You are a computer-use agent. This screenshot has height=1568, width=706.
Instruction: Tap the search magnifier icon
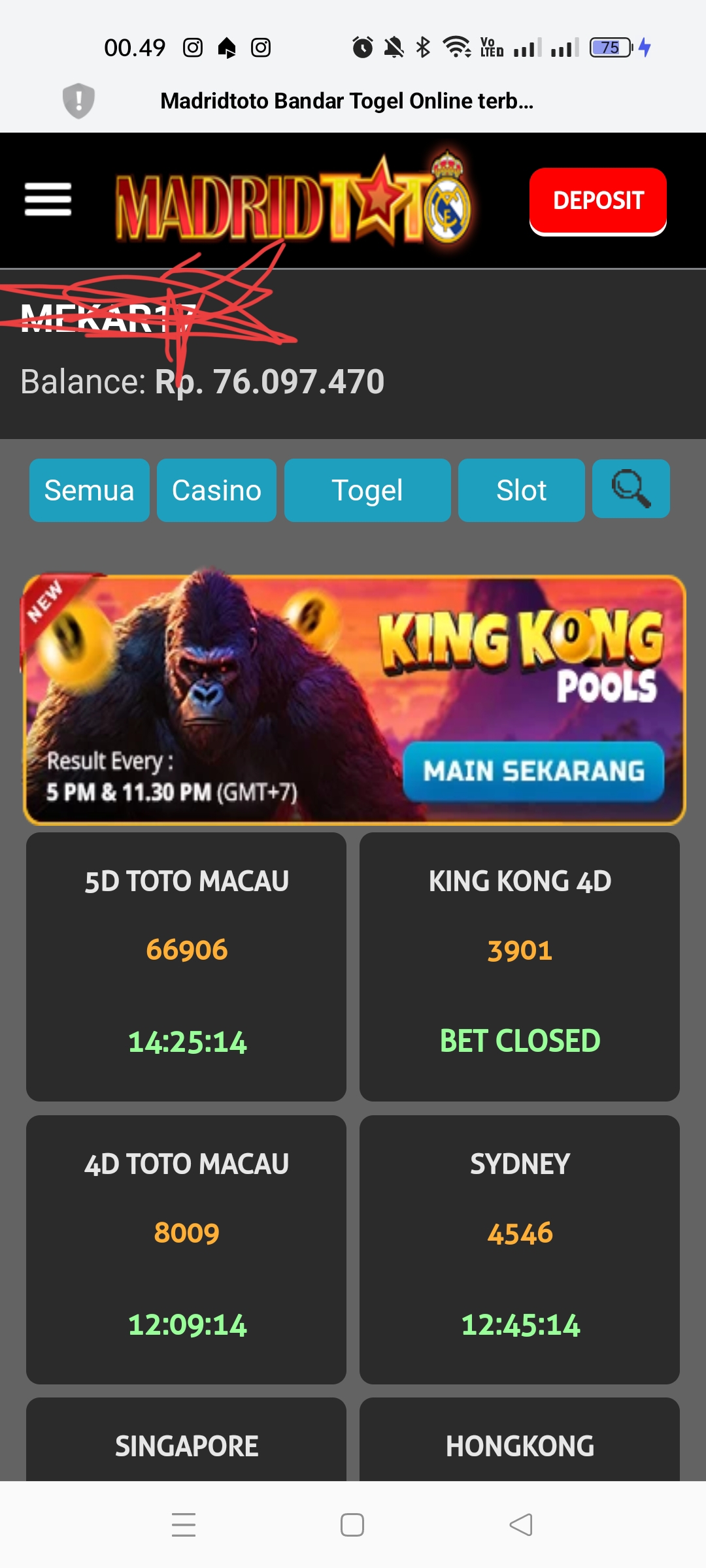point(631,489)
